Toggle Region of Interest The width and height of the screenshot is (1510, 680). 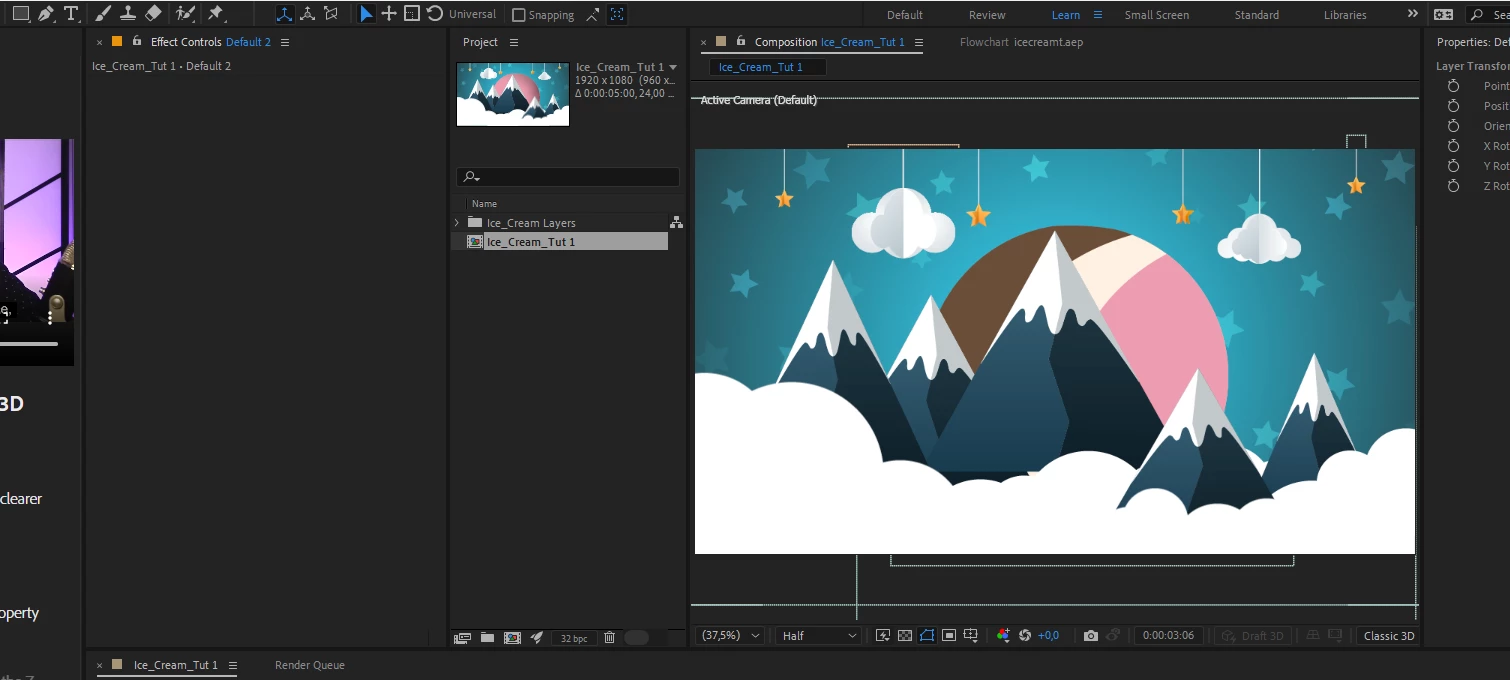(x=949, y=636)
